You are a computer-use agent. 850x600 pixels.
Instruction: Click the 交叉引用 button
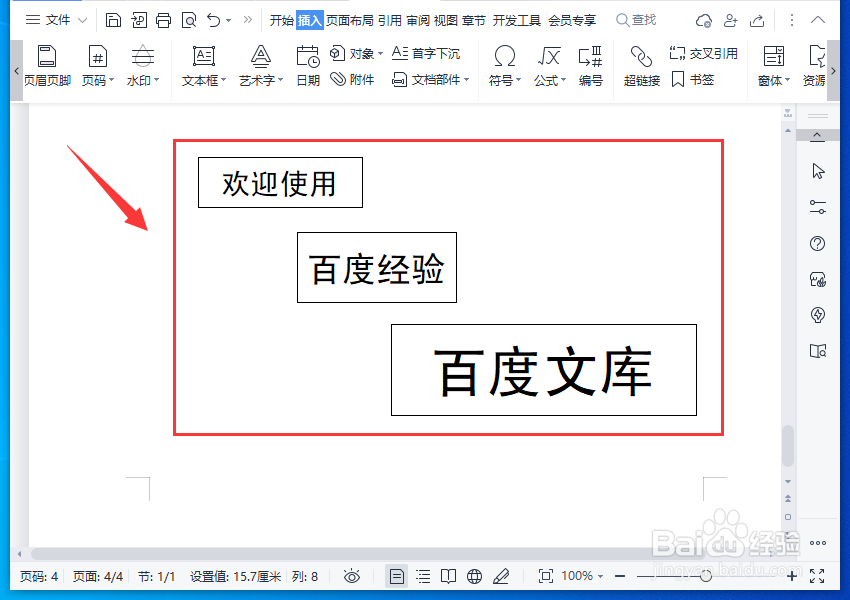(x=703, y=53)
